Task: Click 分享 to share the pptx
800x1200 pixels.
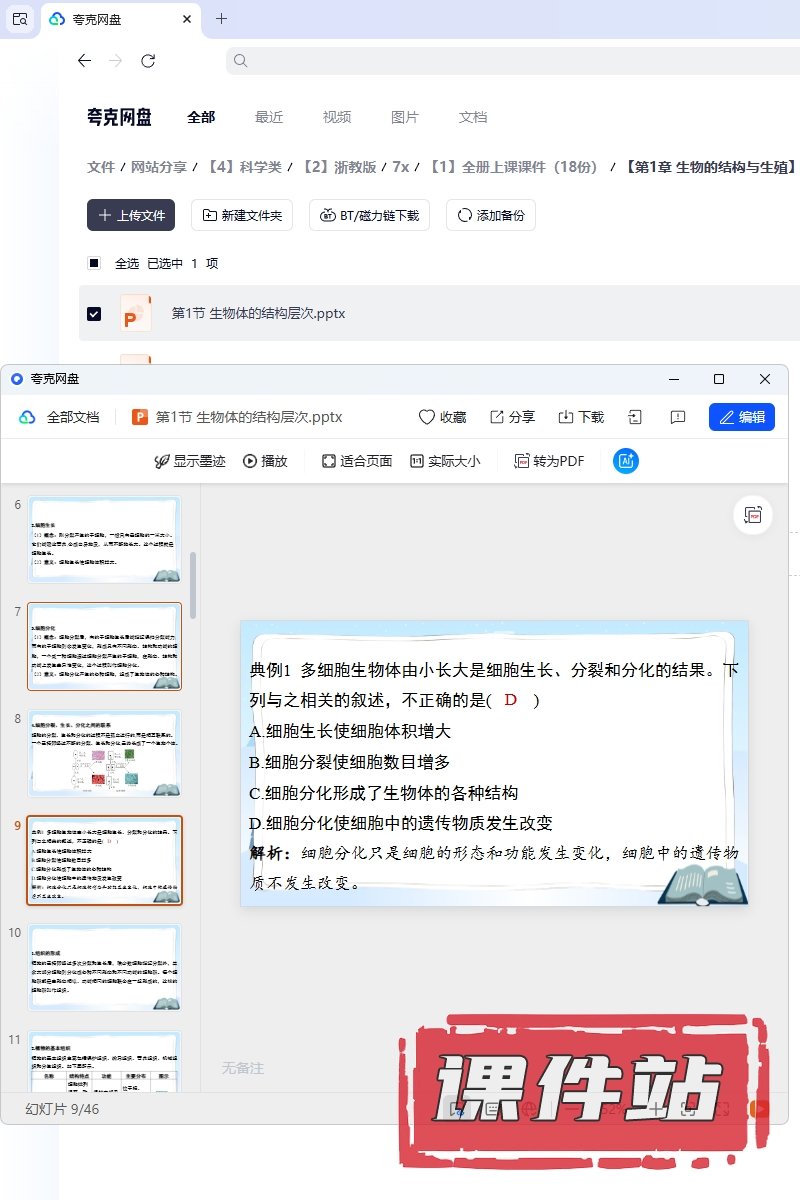Action: 511,417
